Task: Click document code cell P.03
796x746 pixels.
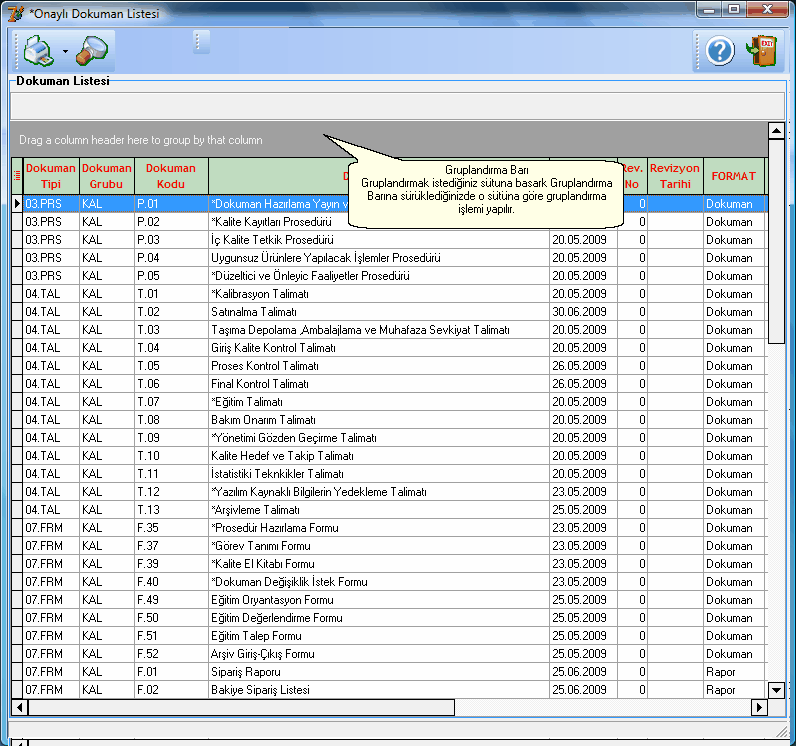Action: tap(171, 240)
